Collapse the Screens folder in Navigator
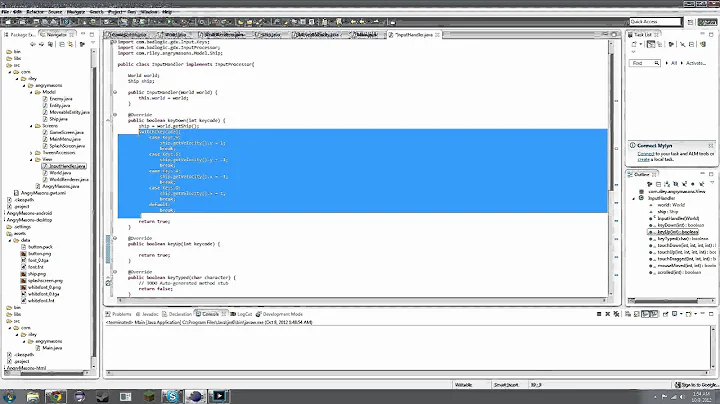Screen dimensions: 720x404 coord(31,126)
